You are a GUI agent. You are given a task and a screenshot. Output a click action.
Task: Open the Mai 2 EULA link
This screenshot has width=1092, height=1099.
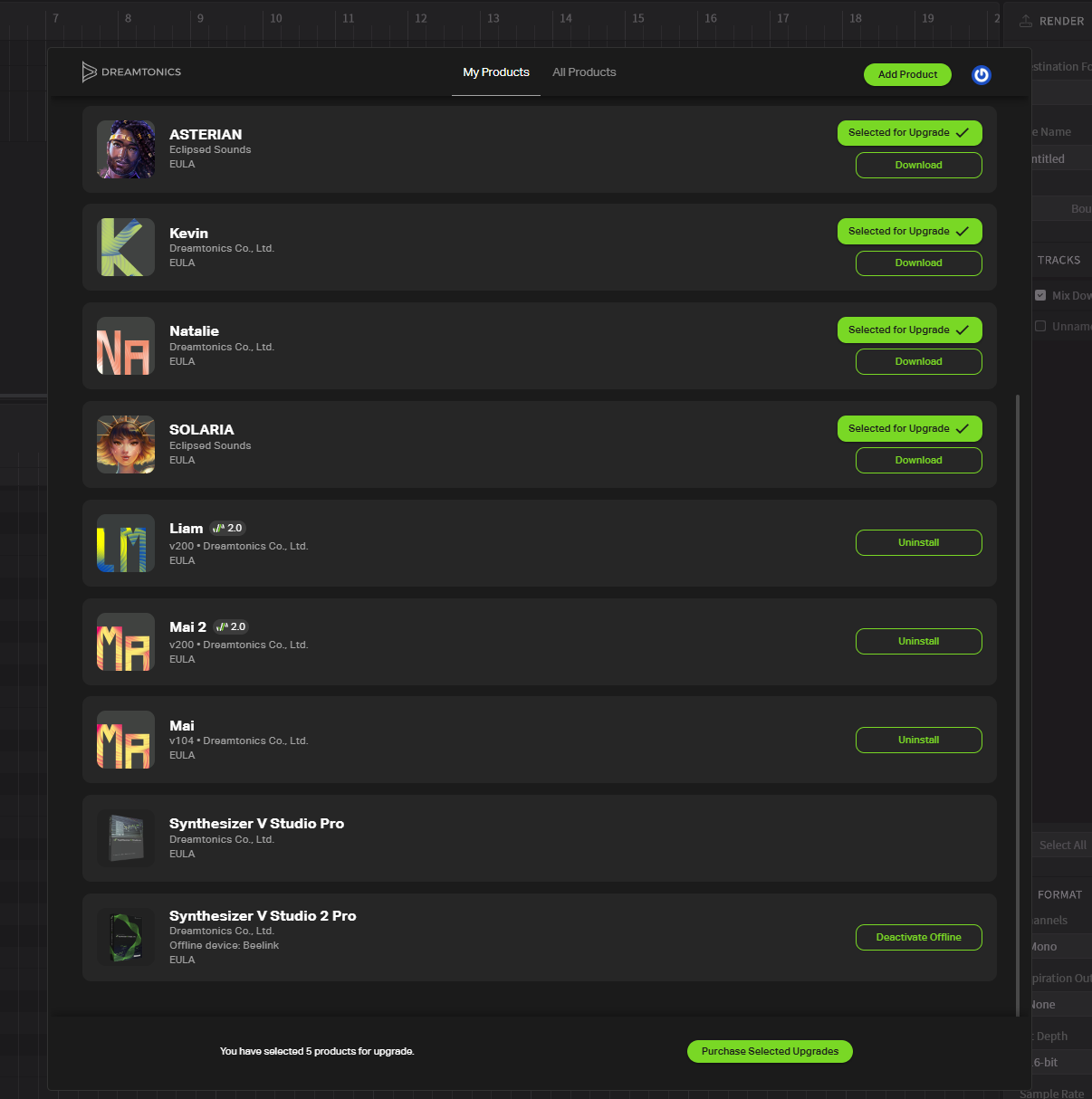(x=182, y=660)
